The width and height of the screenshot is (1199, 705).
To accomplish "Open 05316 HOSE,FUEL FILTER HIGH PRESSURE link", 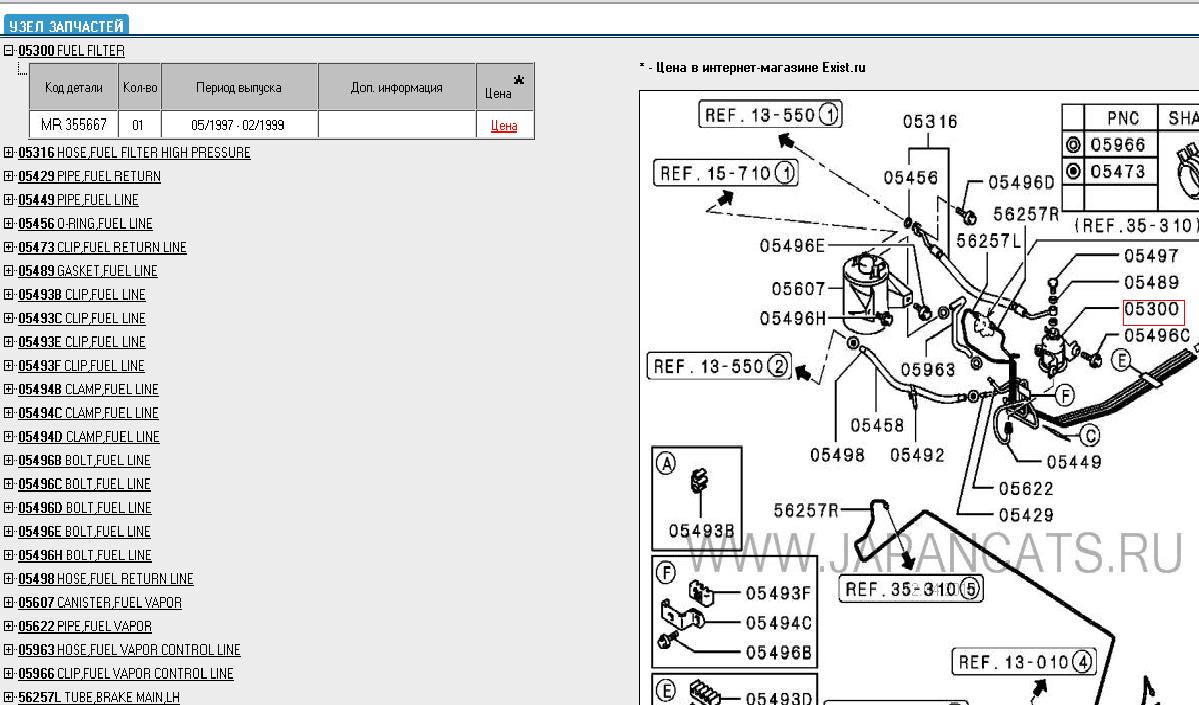I will tap(135, 153).
